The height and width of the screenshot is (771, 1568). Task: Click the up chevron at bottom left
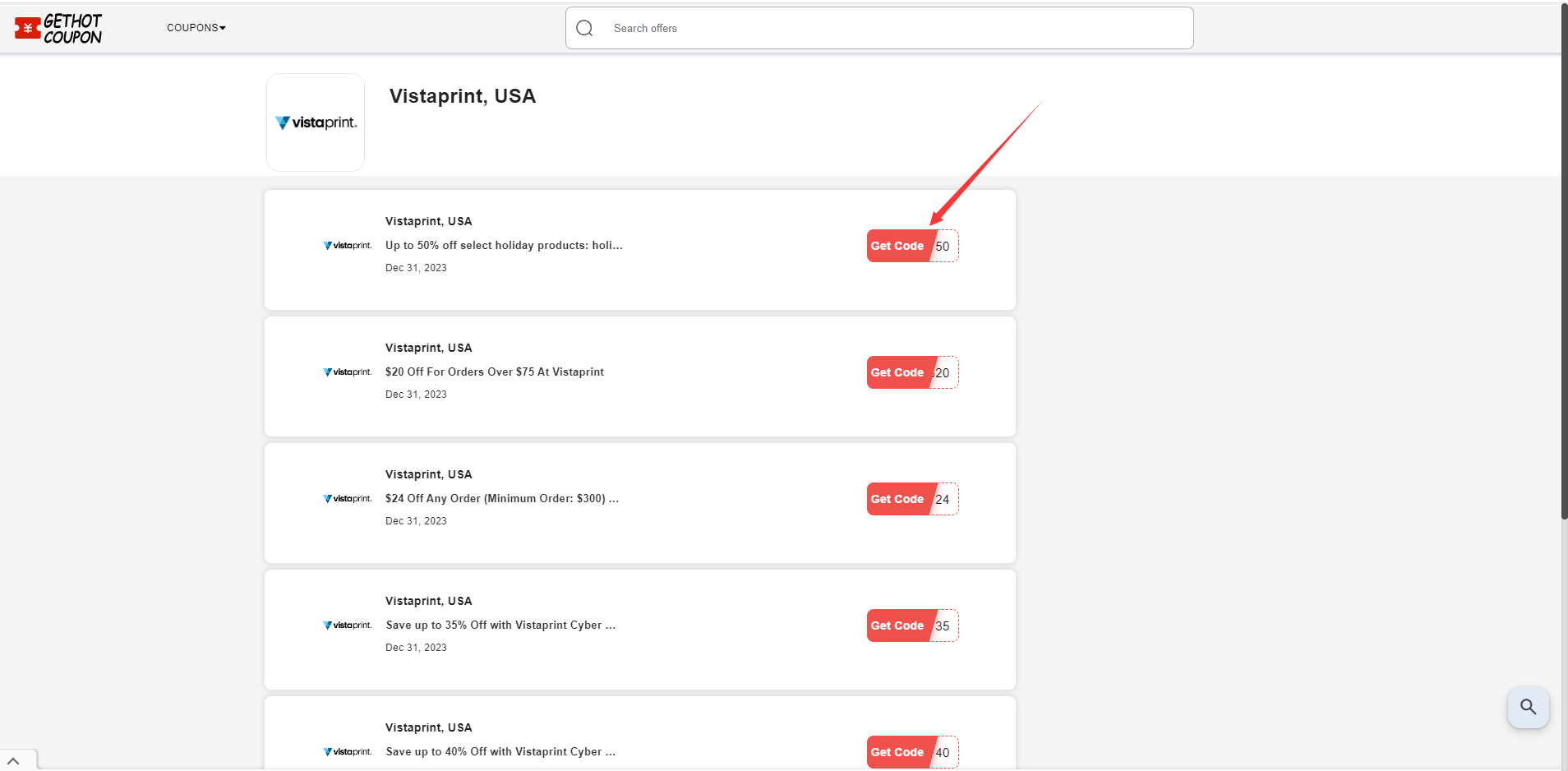pyautogui.click(x=13, y=761)
